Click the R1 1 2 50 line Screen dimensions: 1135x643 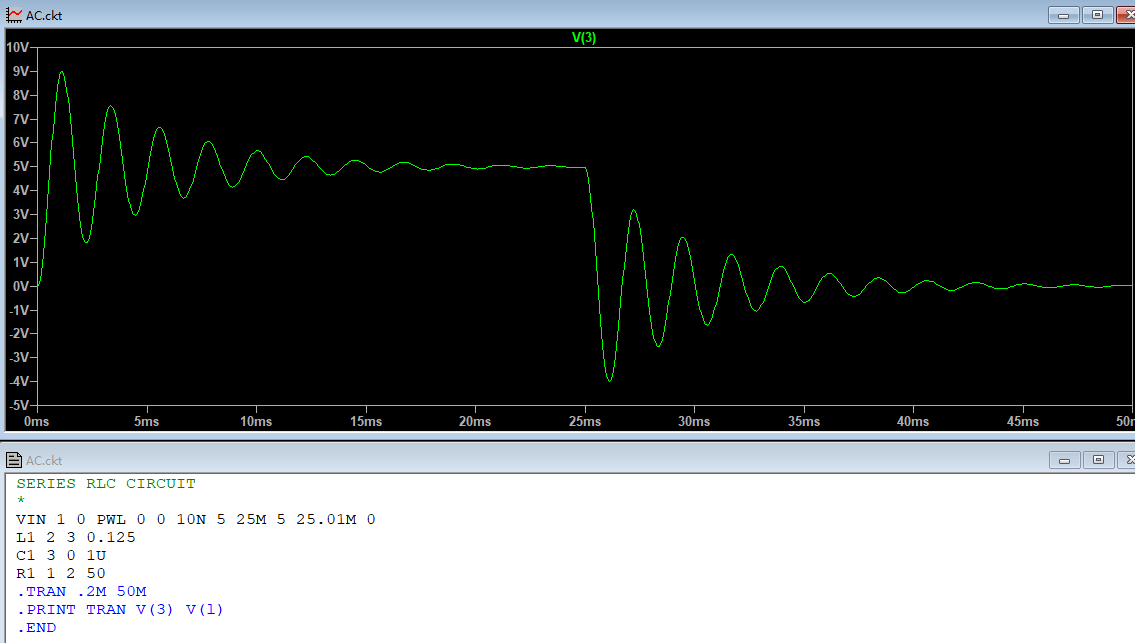click(61, 573)
